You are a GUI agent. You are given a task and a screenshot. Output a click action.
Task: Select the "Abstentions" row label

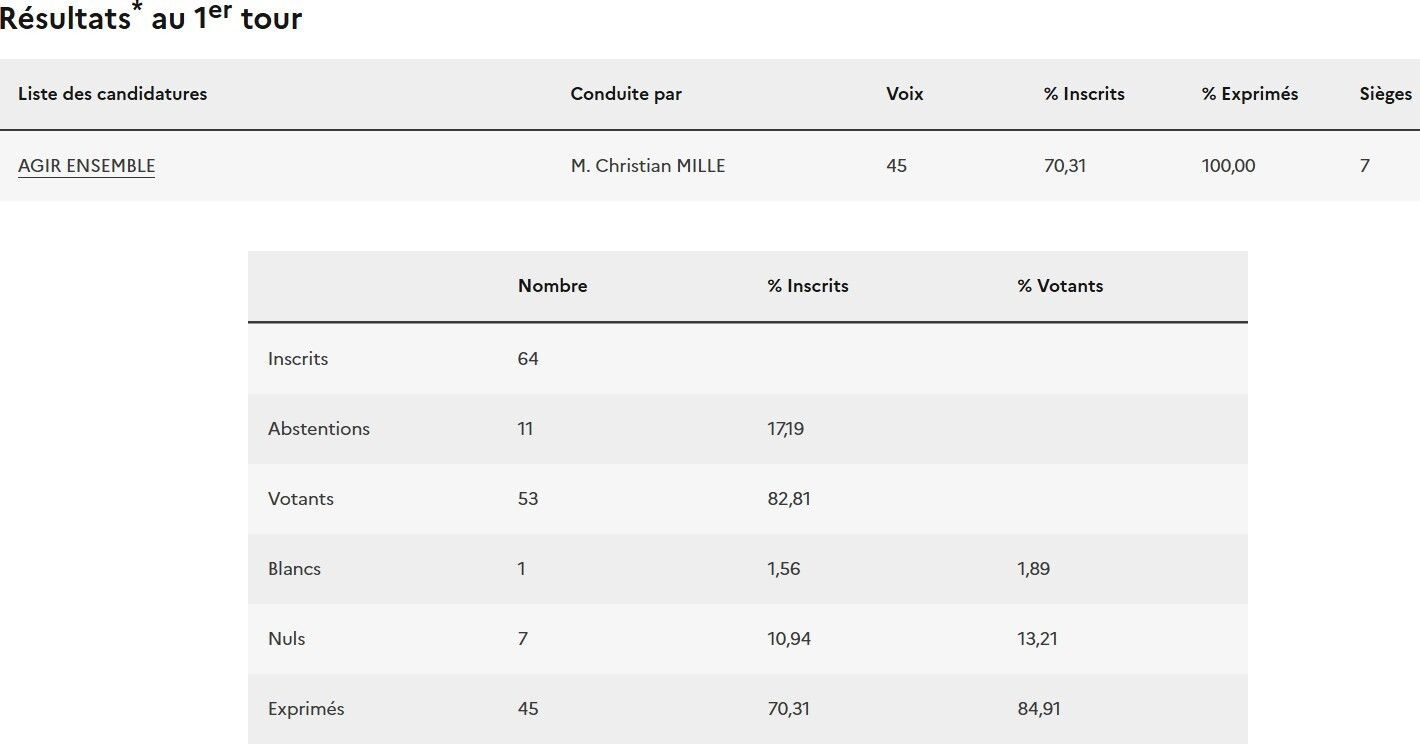tap(318, 429)
